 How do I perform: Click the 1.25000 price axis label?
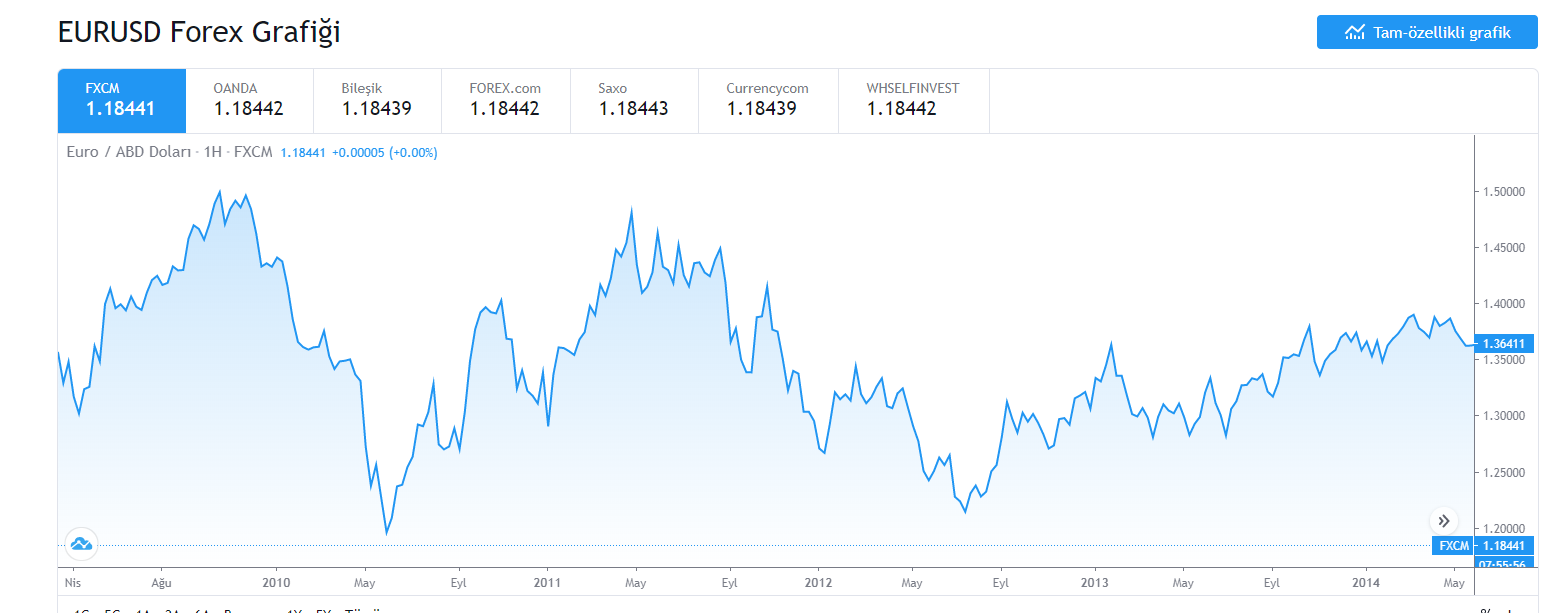pyautogui.click(x=1503, y=472)
